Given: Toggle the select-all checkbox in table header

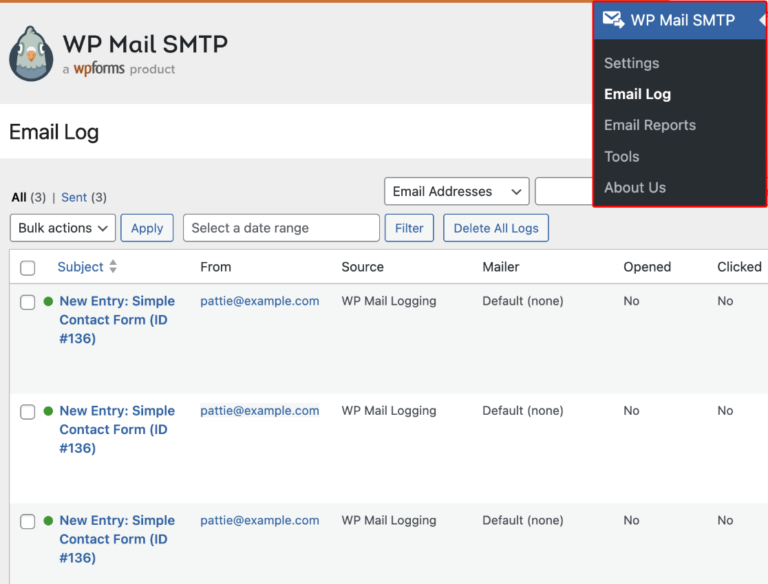Looking at the screenshot, I should click(x=28, y=268).
